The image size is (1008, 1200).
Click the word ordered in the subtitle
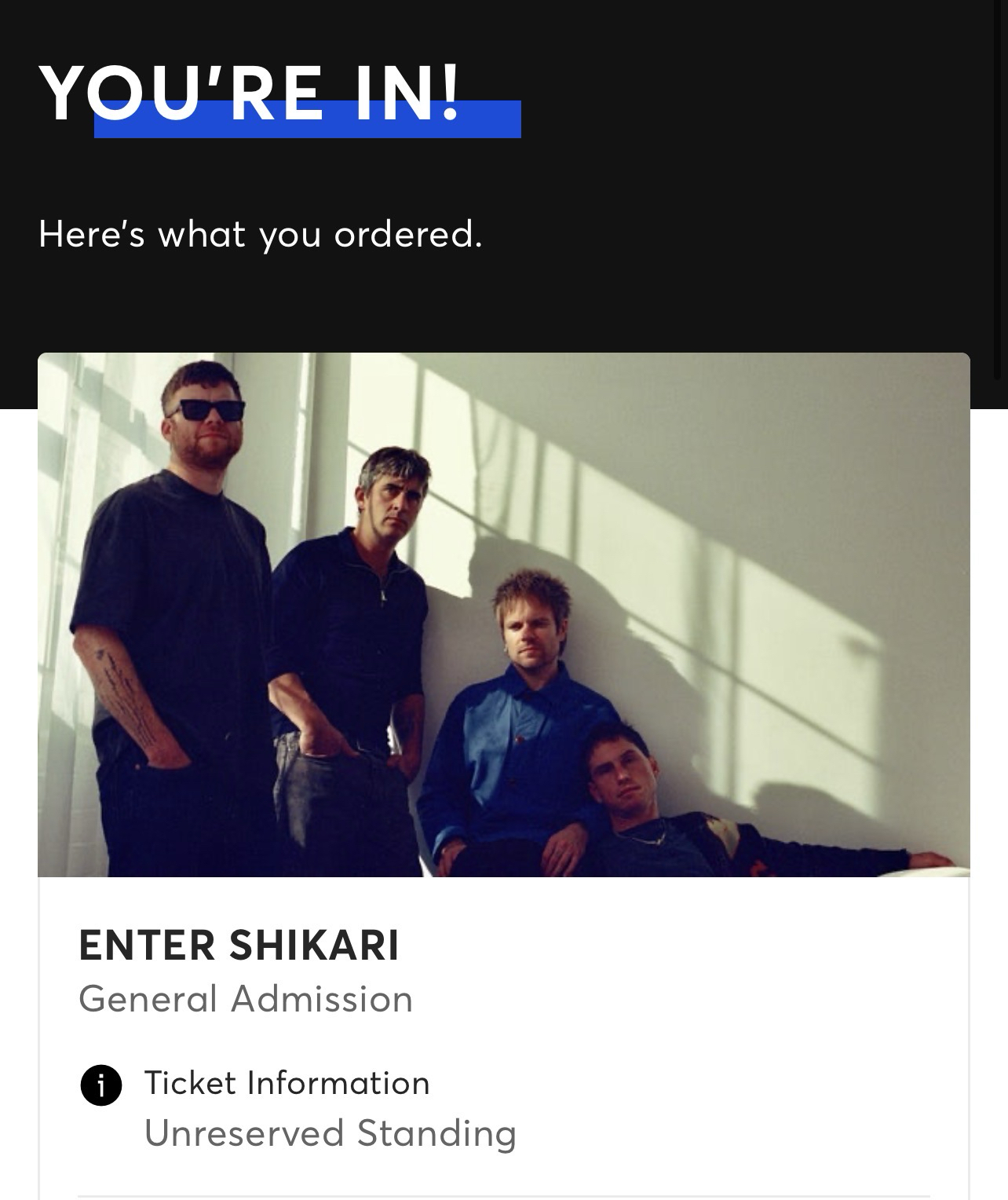[407, 234]
